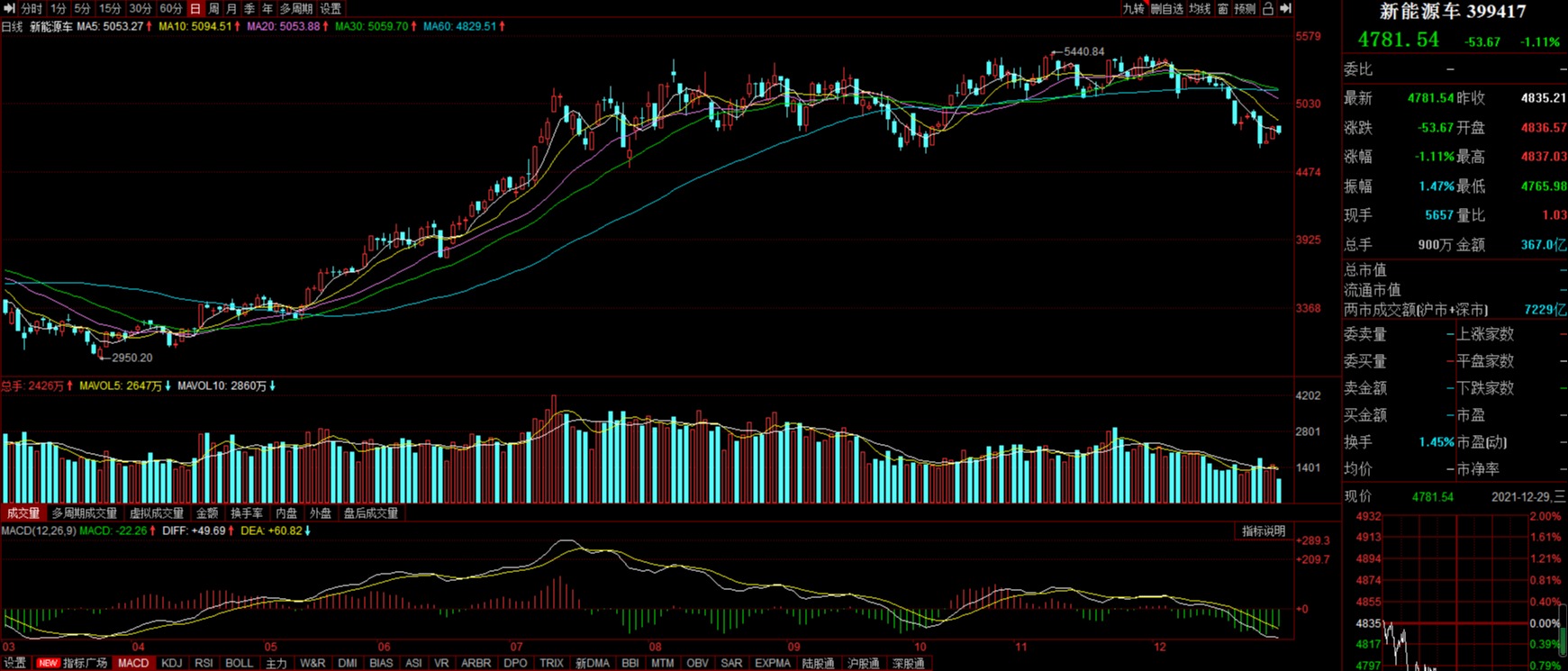The width and height of the screenshot is (1568, 671).
Task: Open 多周期 multi-period view
Action: coord(296,8)
